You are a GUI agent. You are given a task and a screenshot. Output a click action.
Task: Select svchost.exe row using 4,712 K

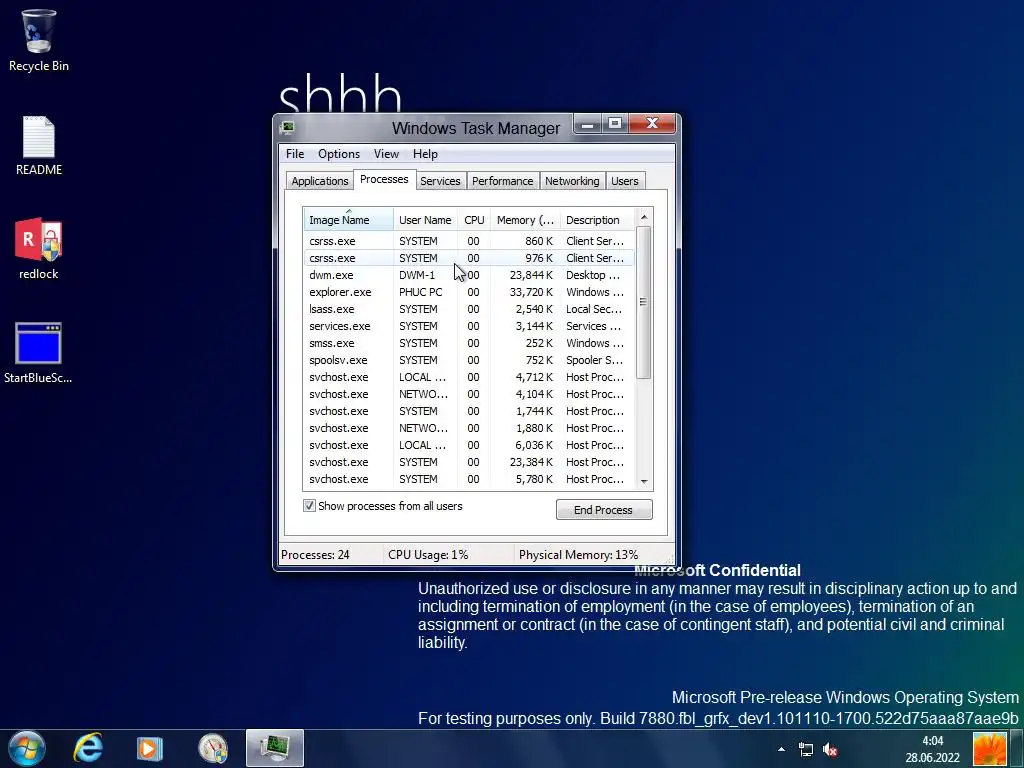coord(469,377)
